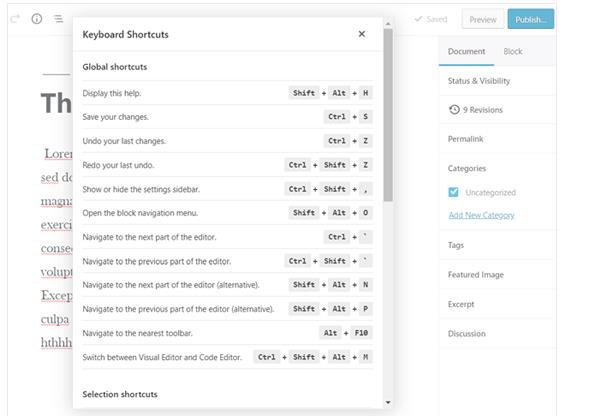Expand the Tags panel
The height and width of the screenshot is (416, 606).
pyautogui.click(x=457, y=244)
